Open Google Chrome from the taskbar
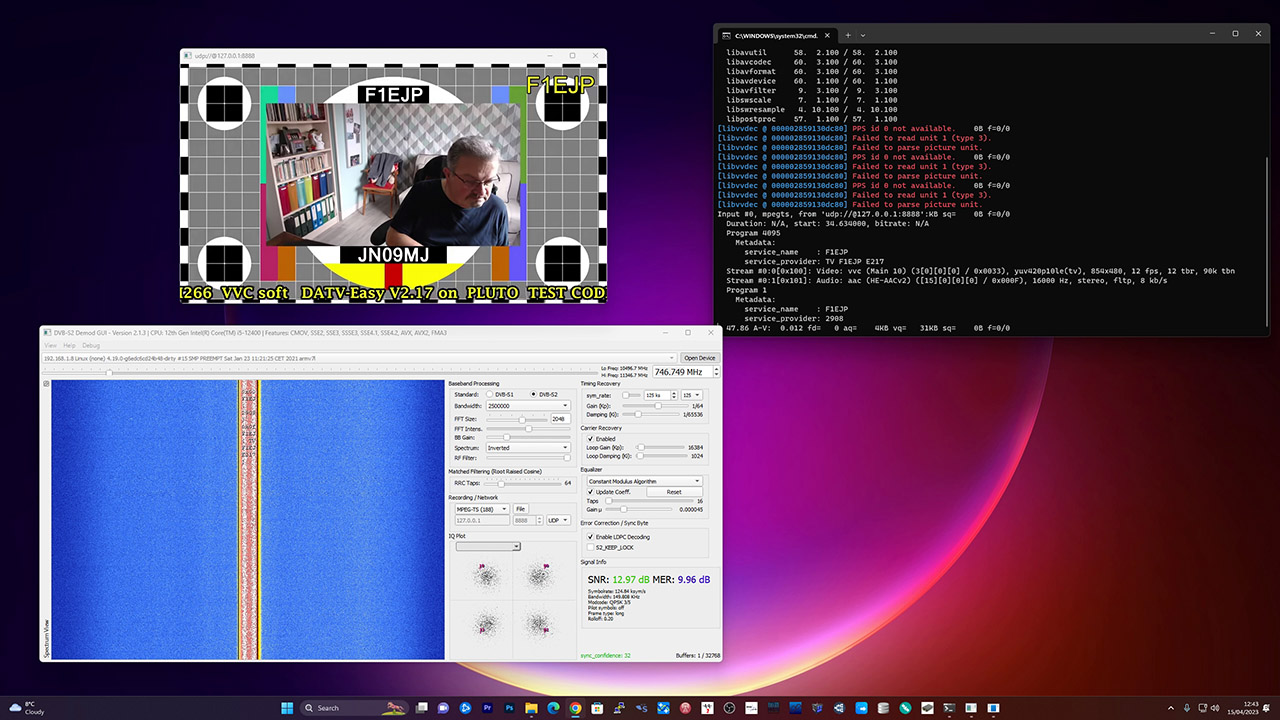The height and width of the screenshot is (720, 1280). (x=576, y=708)
